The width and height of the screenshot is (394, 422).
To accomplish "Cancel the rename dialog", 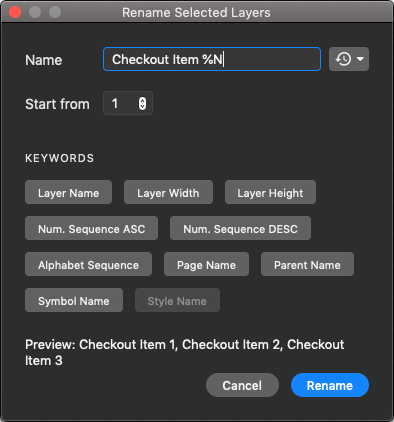I will pyautogui.click(x=242, y=385).
